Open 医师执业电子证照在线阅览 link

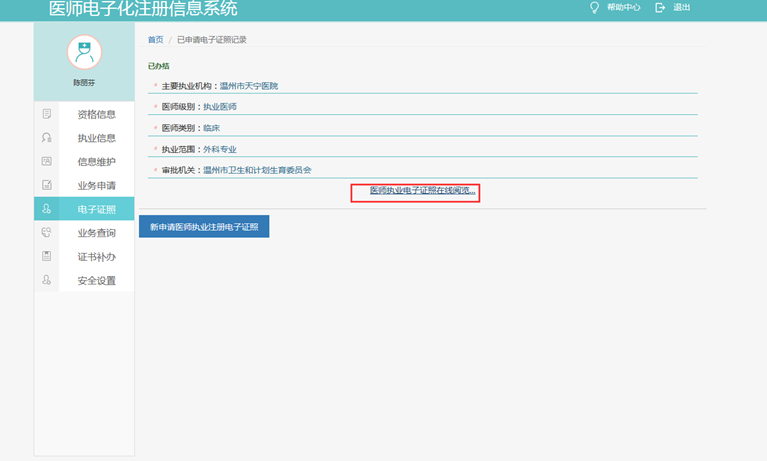pyautogui.click(x=422, y=190)
